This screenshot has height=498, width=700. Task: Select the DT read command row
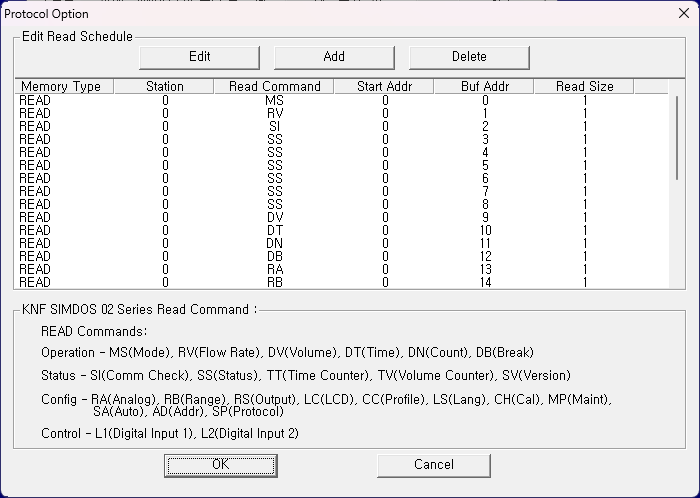tap(342, 230)
